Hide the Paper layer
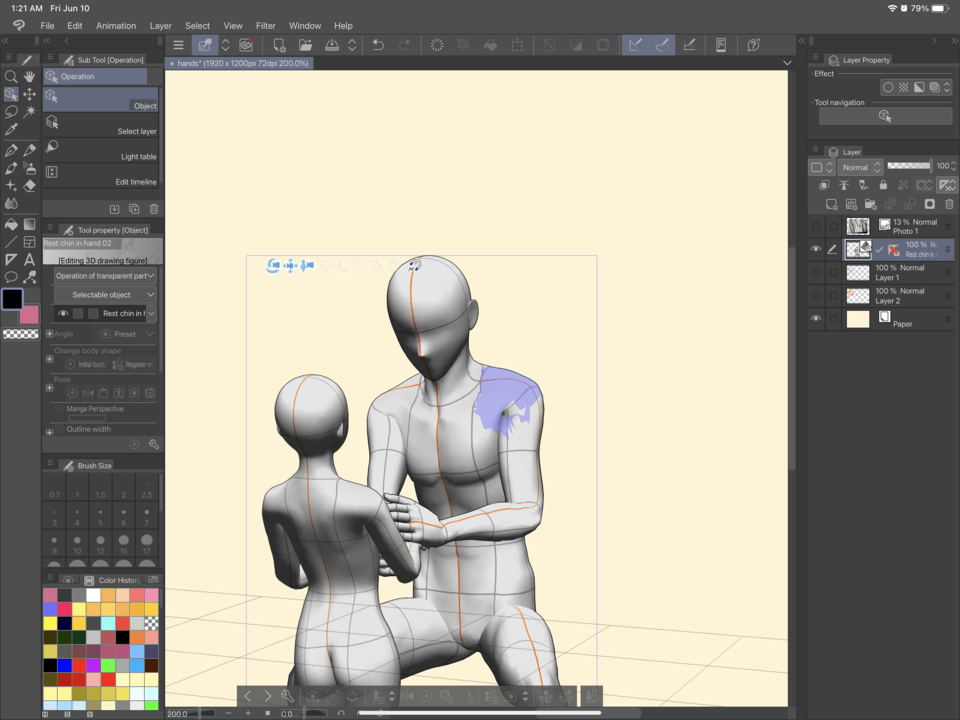Image resolution: width=960 pixels, height=720 pixels. pyautogui.click(x=816, y=318)
